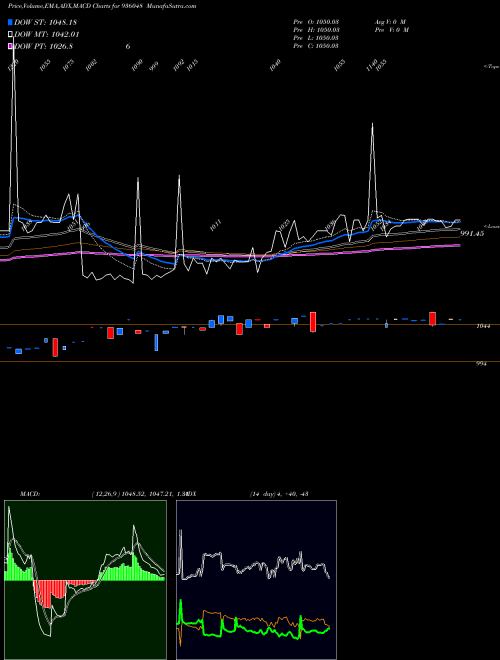Viewport: 500px width, 660px height.
Task: Click the large red candle near 1044 line
Action: pos(313,322)
